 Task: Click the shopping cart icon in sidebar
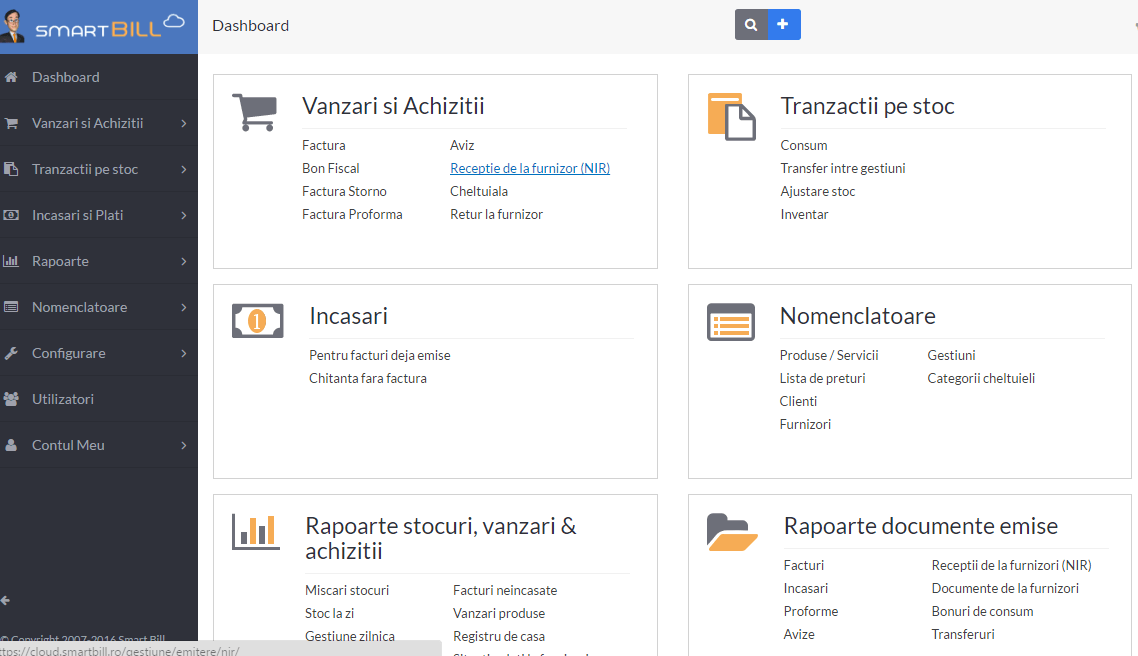[11, 123]
